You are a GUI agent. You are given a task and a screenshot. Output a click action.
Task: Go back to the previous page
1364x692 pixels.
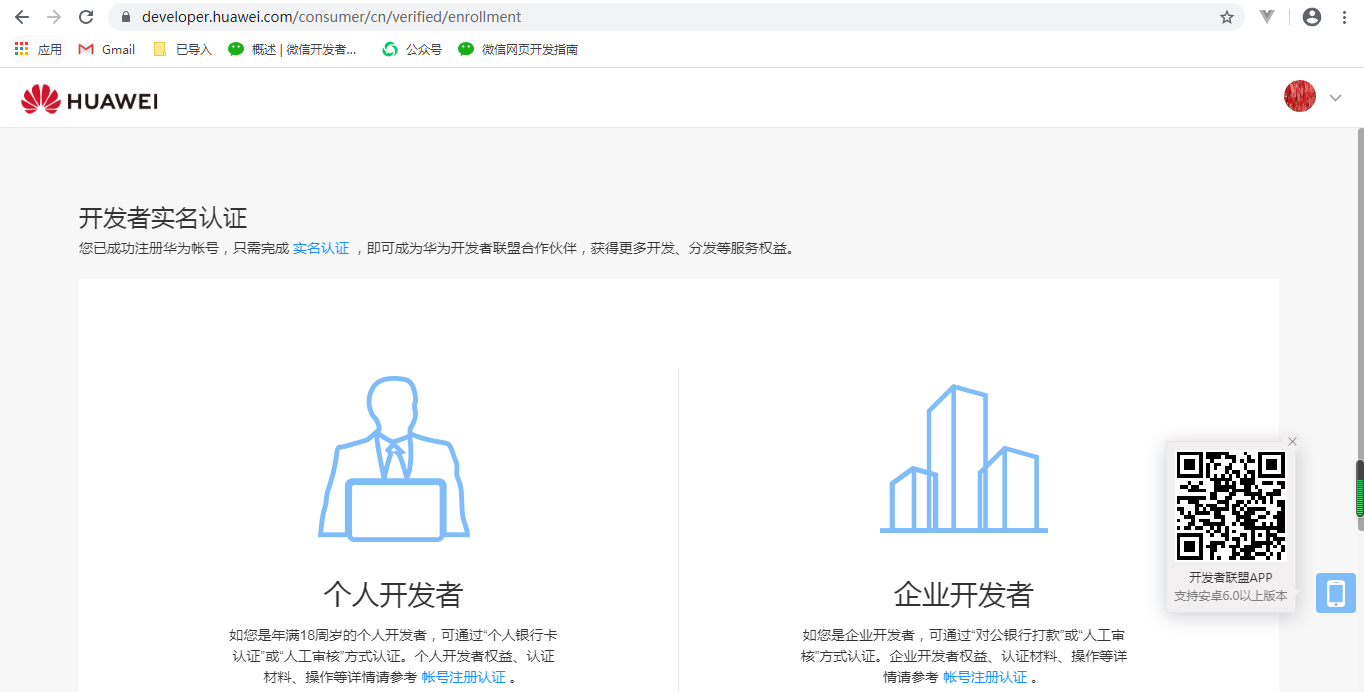click(22, 17)
